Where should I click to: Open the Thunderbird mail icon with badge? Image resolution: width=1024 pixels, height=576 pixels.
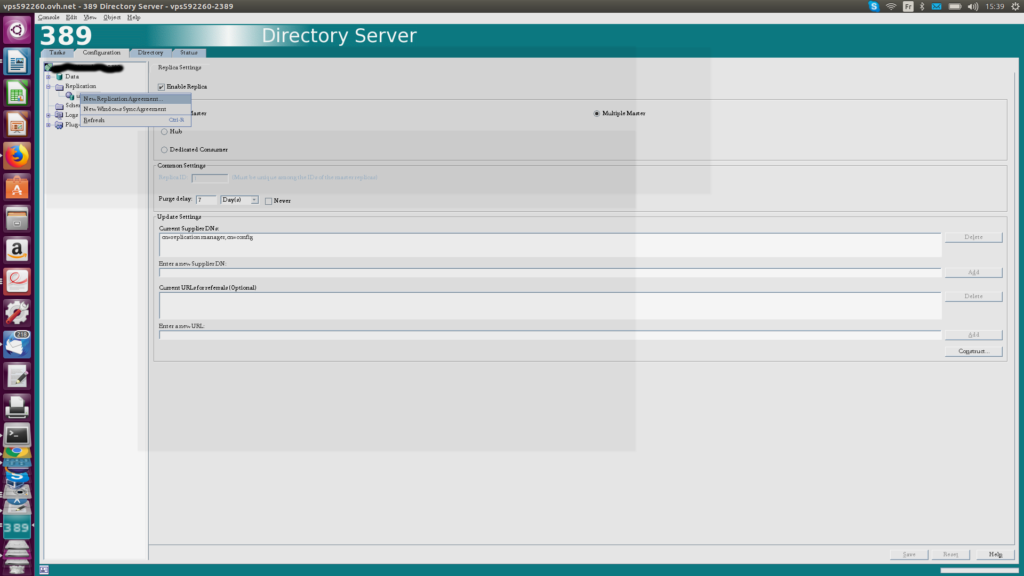pos(17,344)
